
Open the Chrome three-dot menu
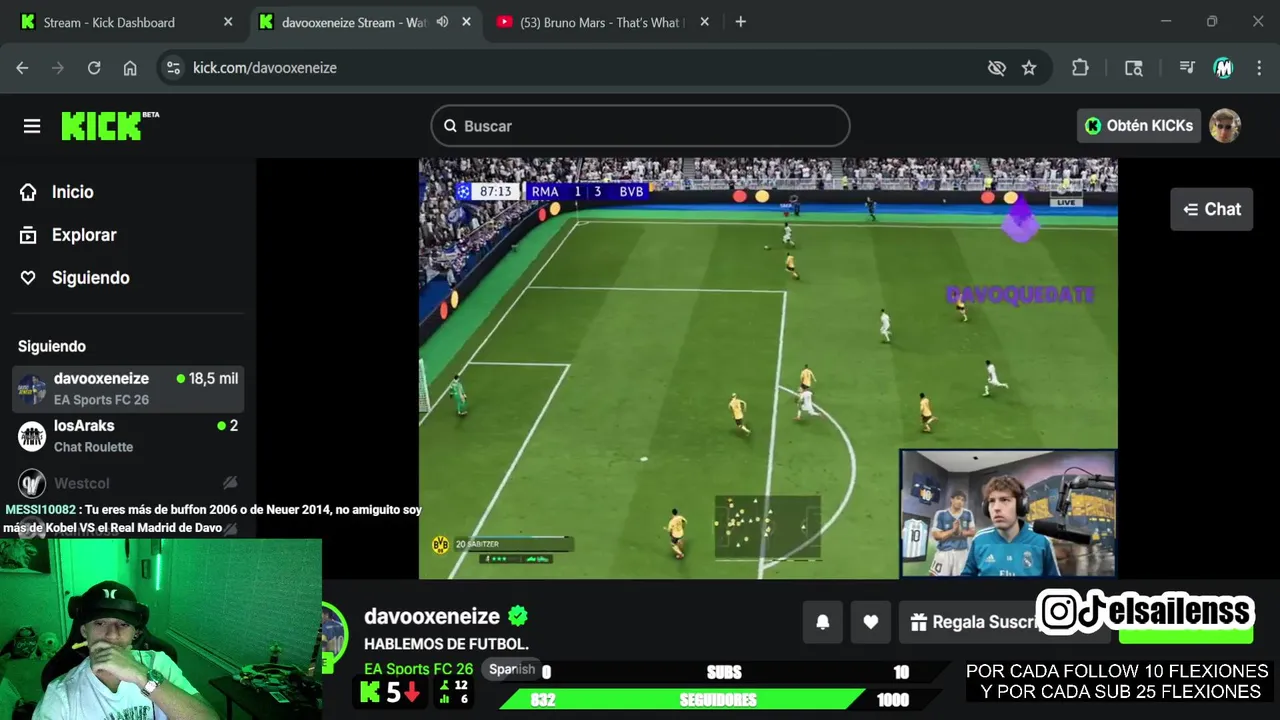click(x=1259, y=68)
